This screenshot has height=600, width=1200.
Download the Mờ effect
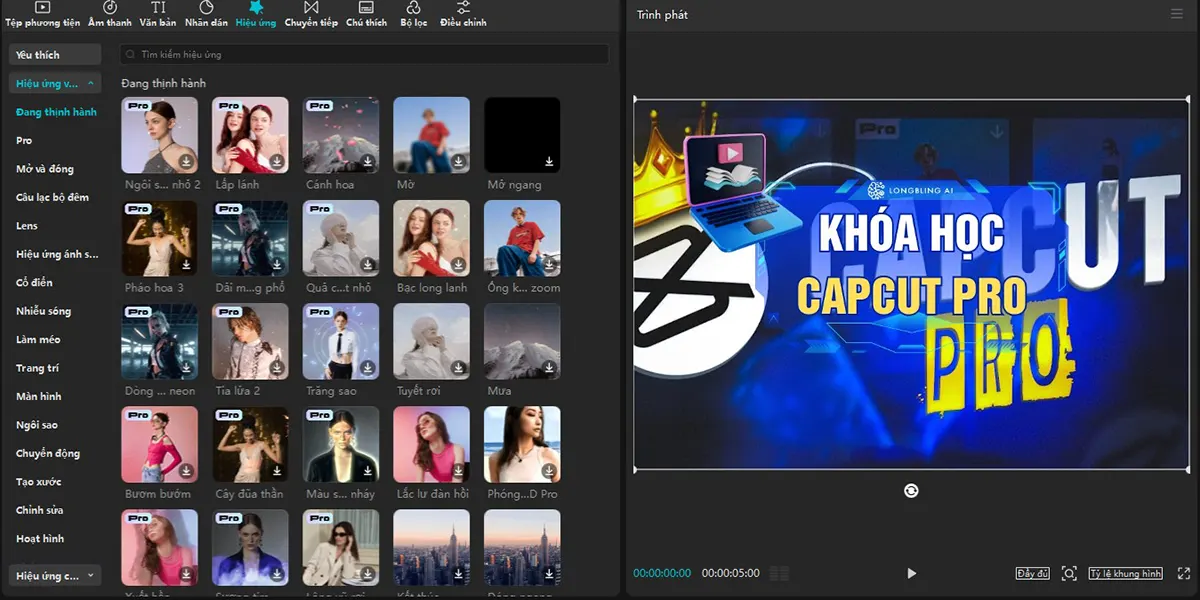(x=458, y=162)
